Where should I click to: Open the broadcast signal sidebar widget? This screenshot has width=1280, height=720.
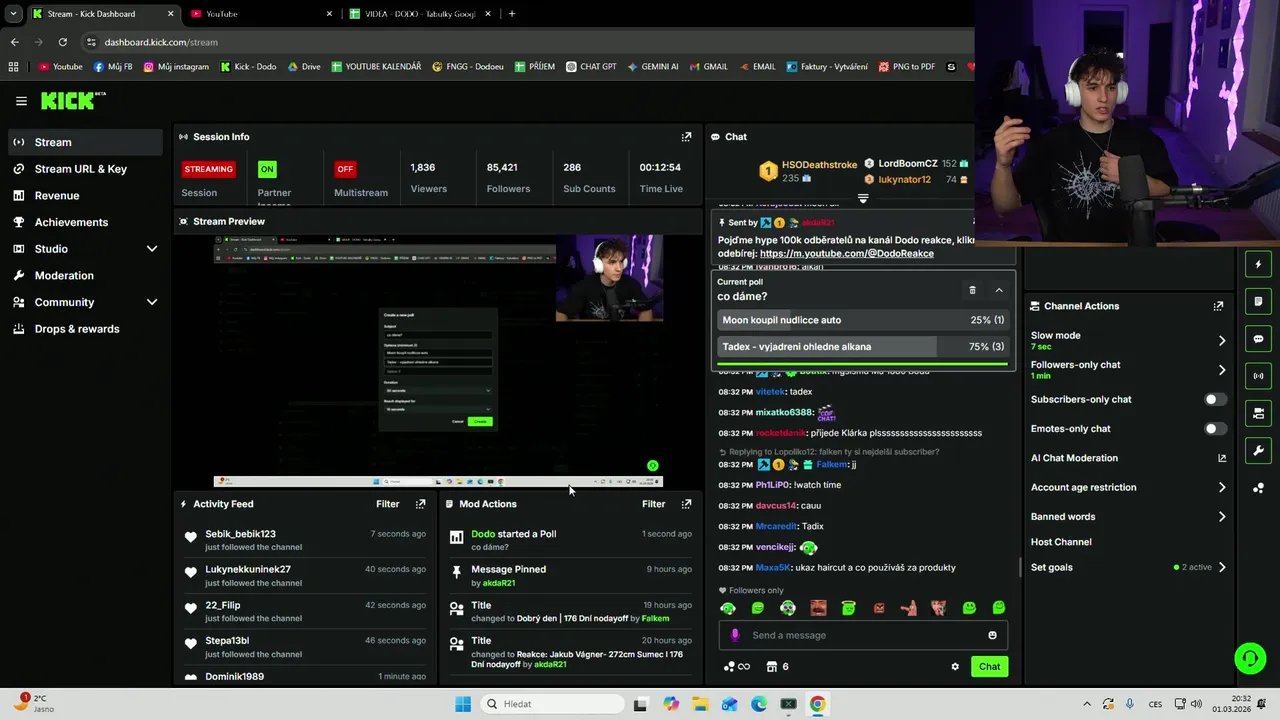point(1258,376)
